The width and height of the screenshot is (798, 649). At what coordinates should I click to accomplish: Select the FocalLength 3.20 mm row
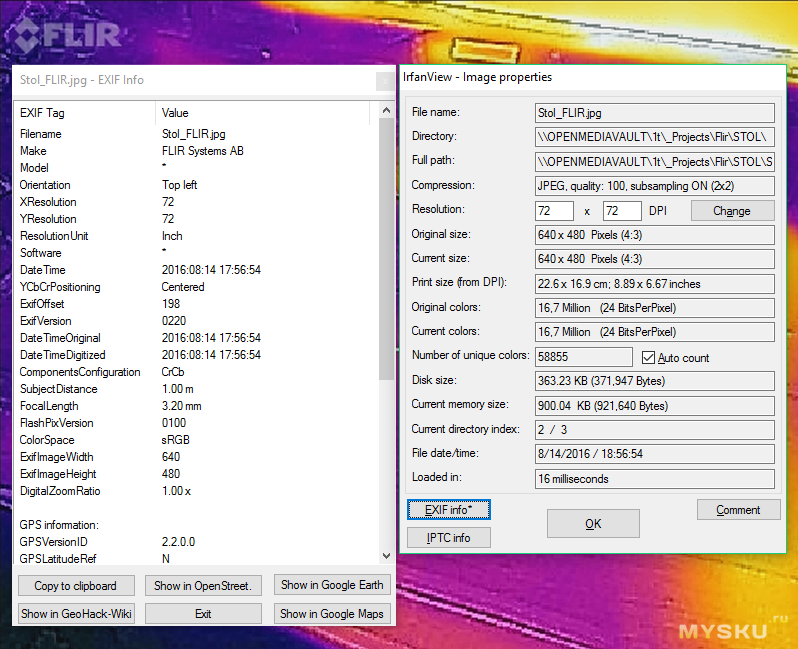coord(196,406)
